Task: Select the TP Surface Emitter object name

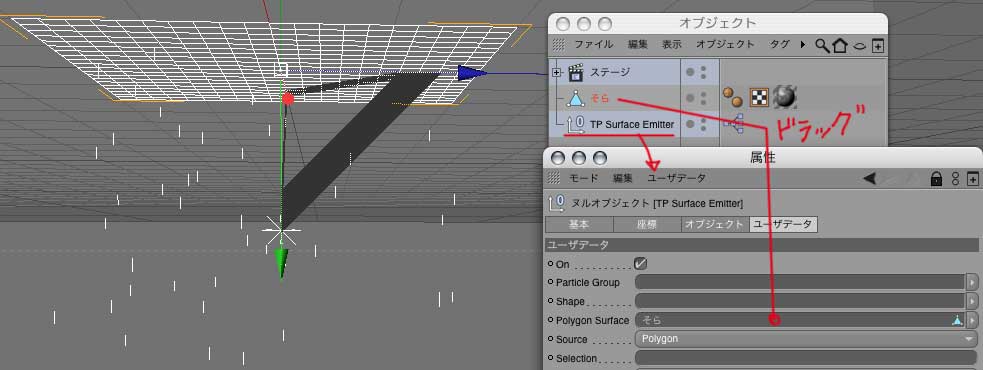Action: coord(632,124)
